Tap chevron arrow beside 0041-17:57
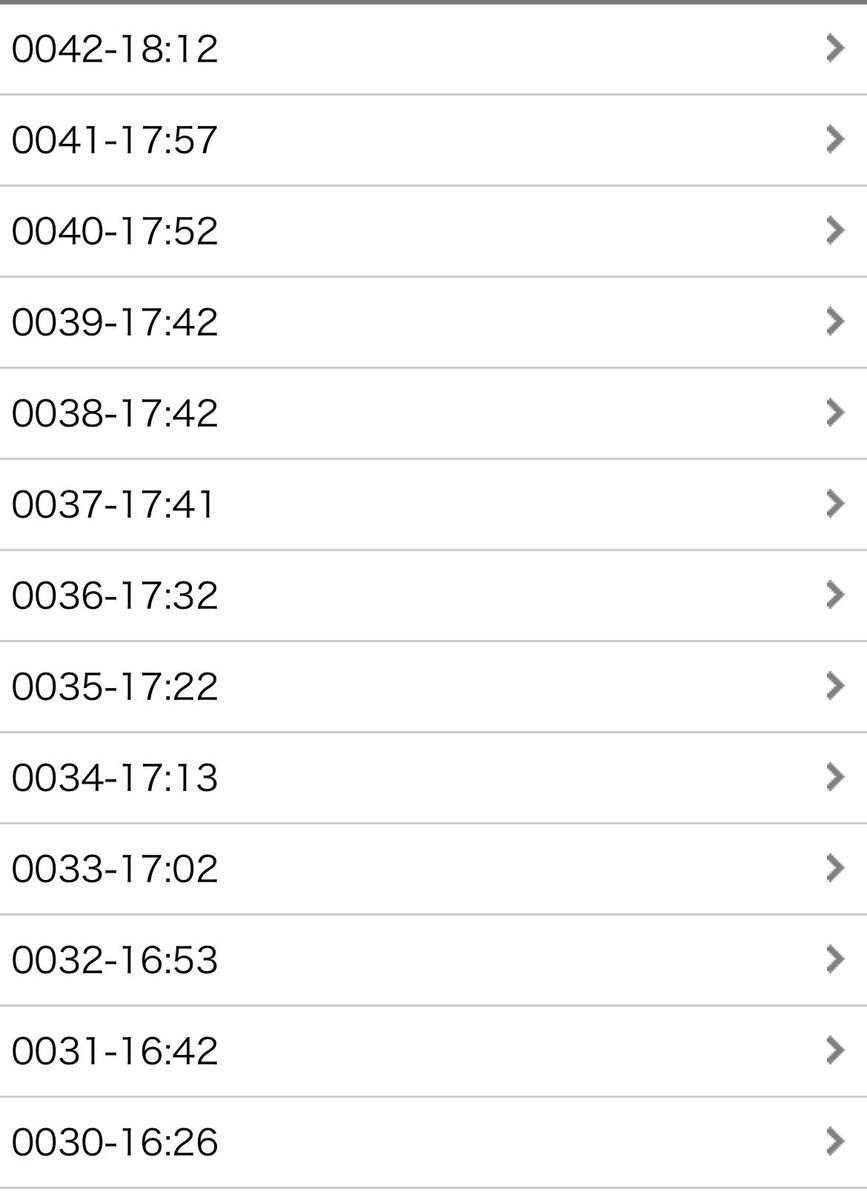867x1200 pixels. pos(836,139)
